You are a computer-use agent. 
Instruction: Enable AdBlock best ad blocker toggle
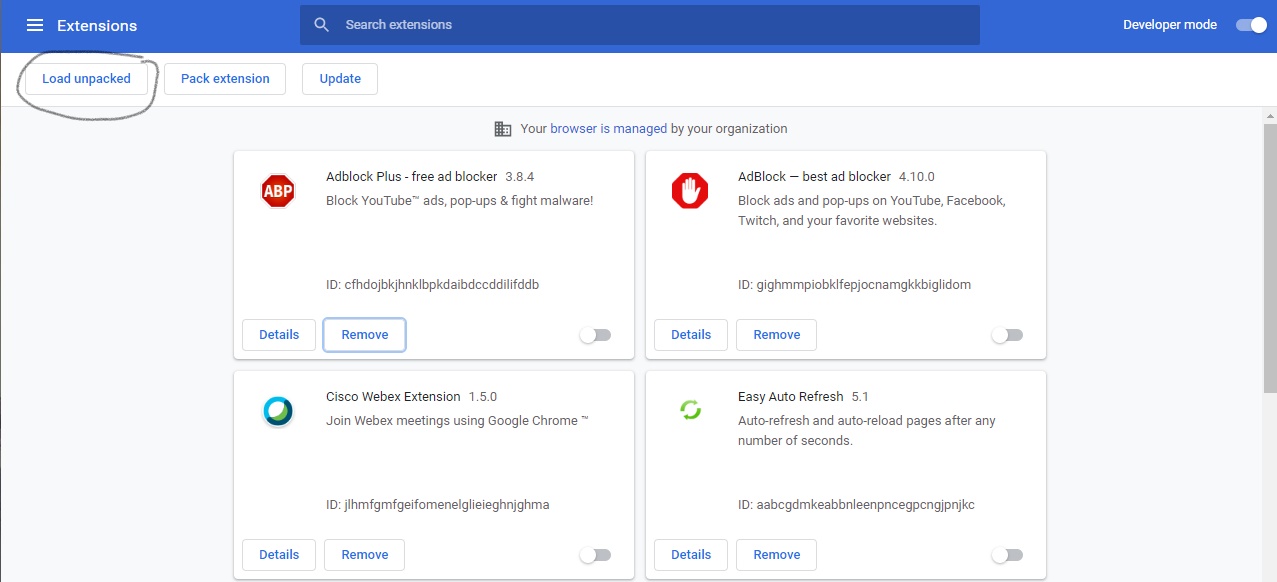coord(1007,335)
